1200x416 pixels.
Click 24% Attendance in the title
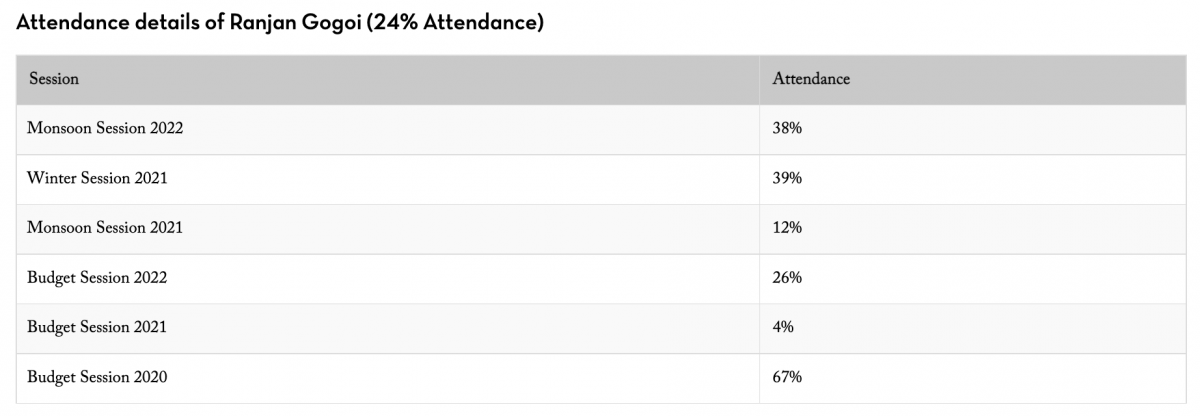(455, 23)
